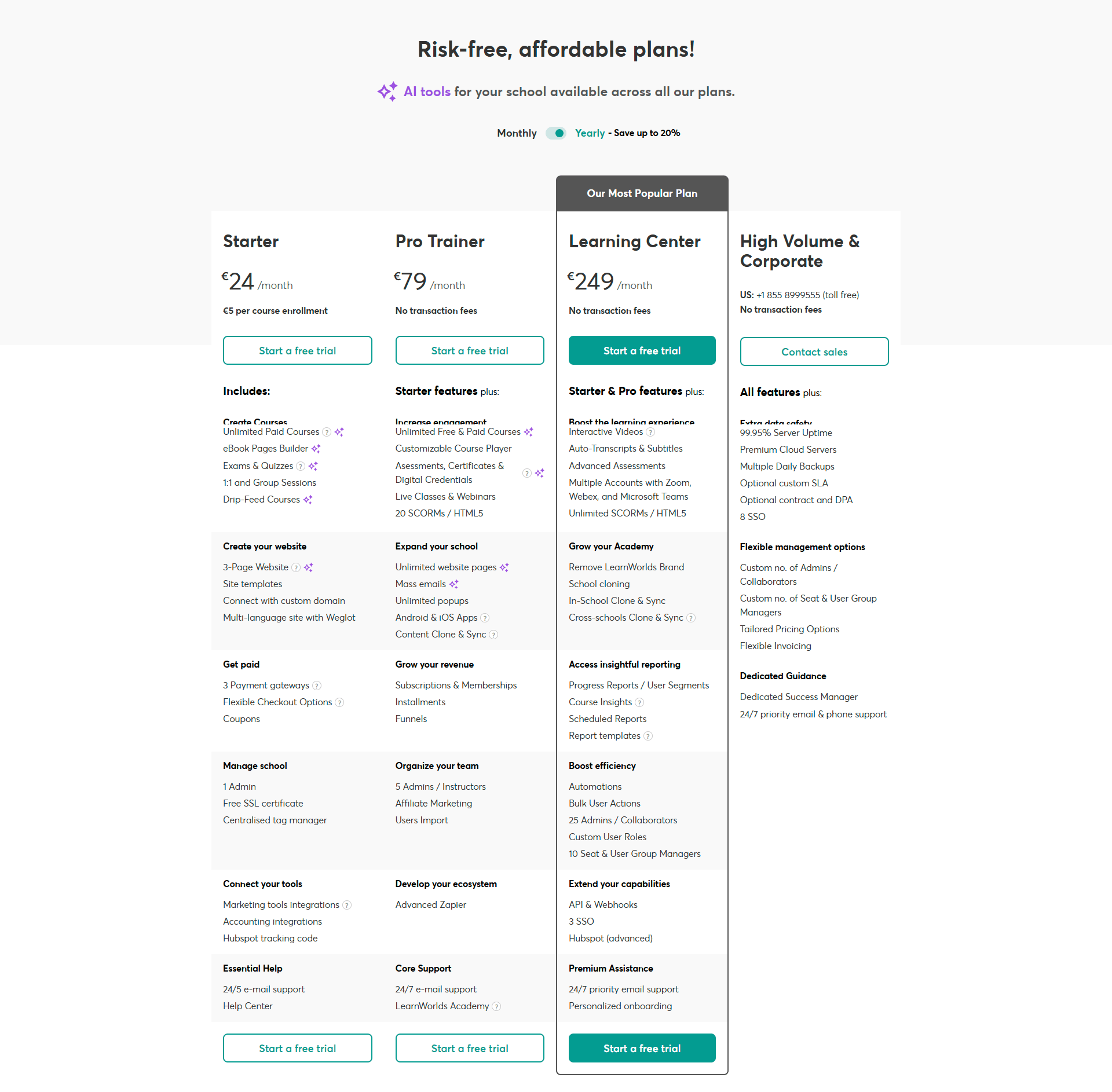Open tooltip for Report templates

click(x=648, y=736)
